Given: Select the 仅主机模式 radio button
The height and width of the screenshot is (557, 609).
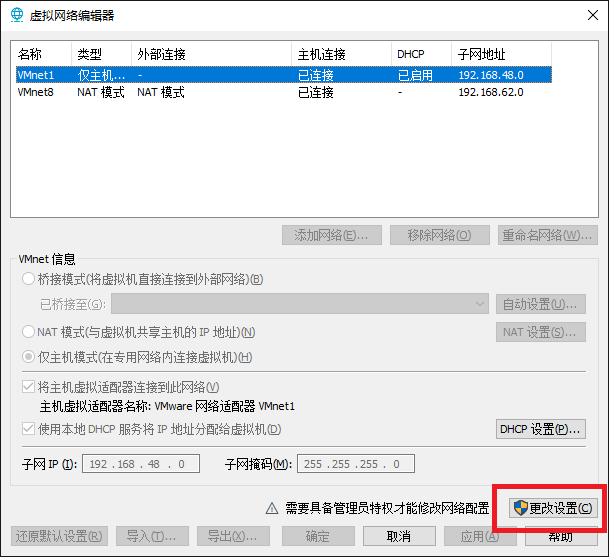Looking at the screenshot, I should pyautogui.click(x=28, y=357).
